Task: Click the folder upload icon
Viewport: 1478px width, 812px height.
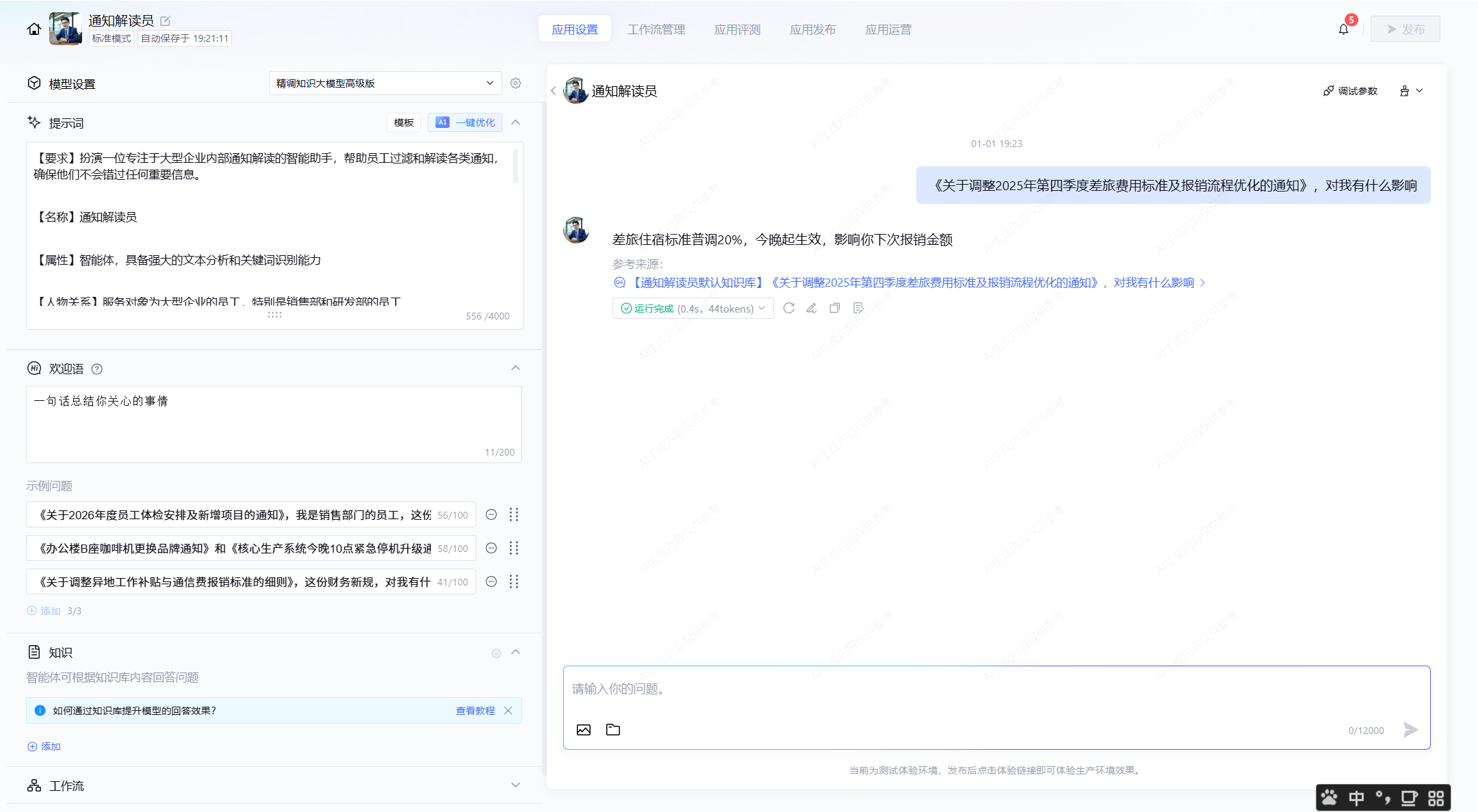Action: click(x=613, y=730)
